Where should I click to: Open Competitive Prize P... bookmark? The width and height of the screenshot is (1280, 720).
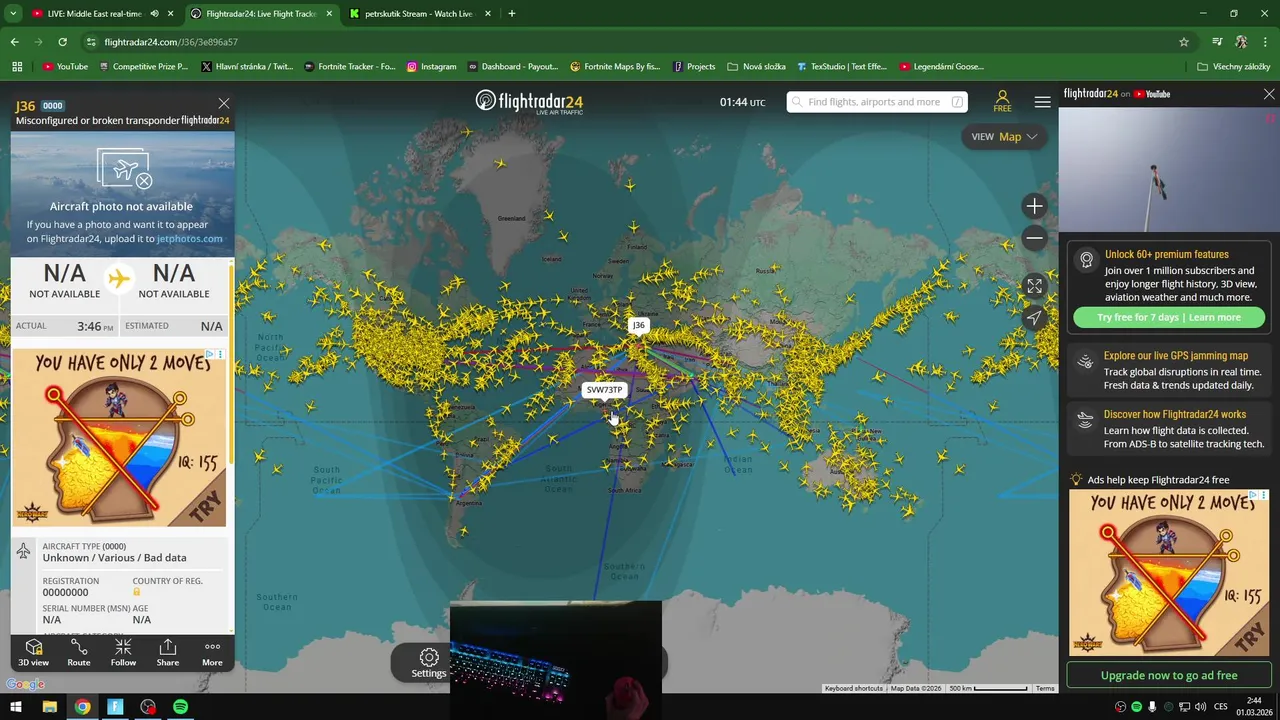[x=141, y=67]
